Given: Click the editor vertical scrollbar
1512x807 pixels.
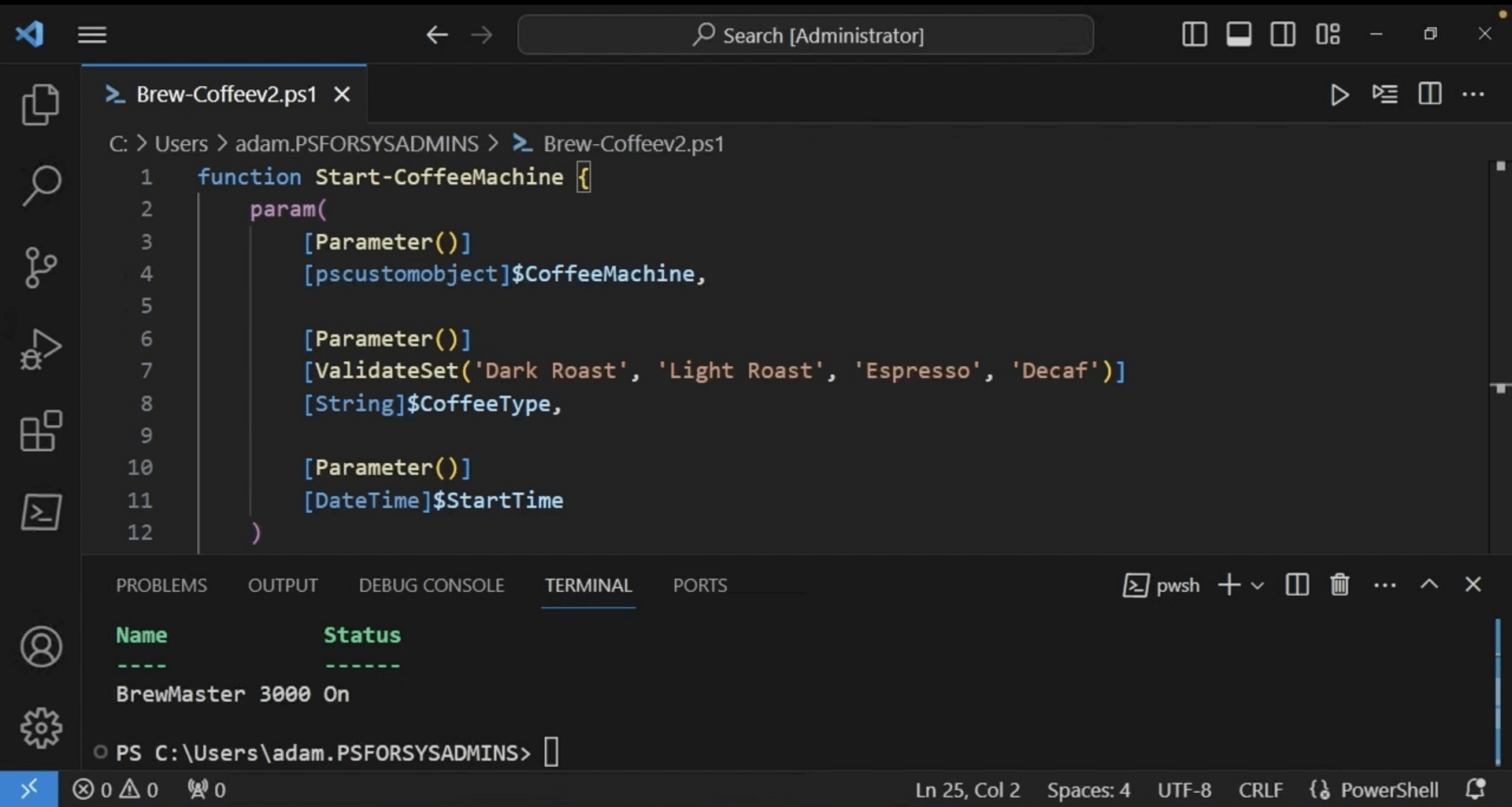Looking at the screenshot, I should point(1499,356).
